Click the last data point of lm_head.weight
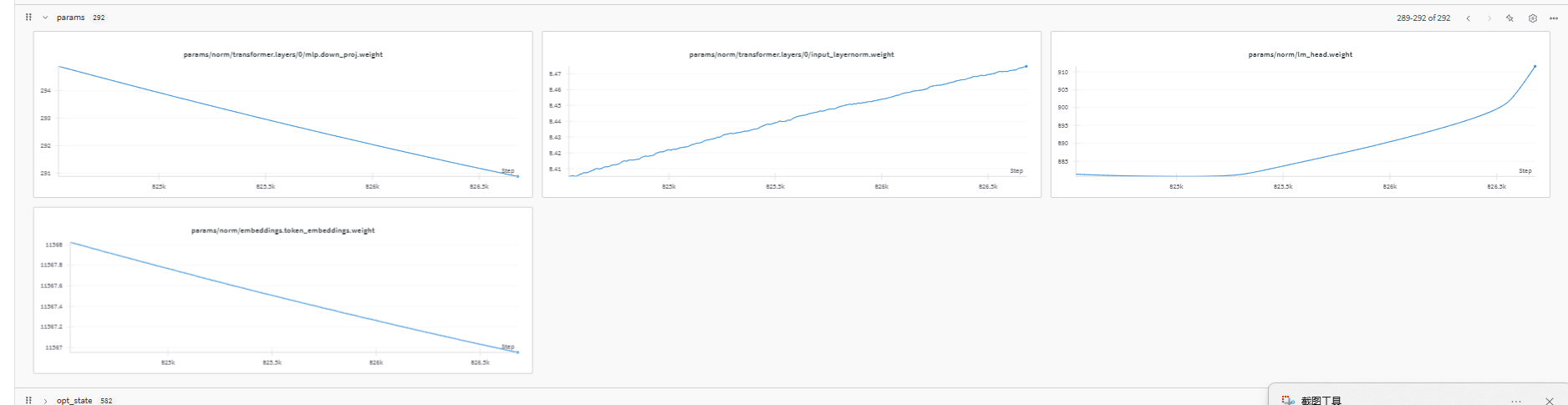1568x405 pixels. [1535, 66]
